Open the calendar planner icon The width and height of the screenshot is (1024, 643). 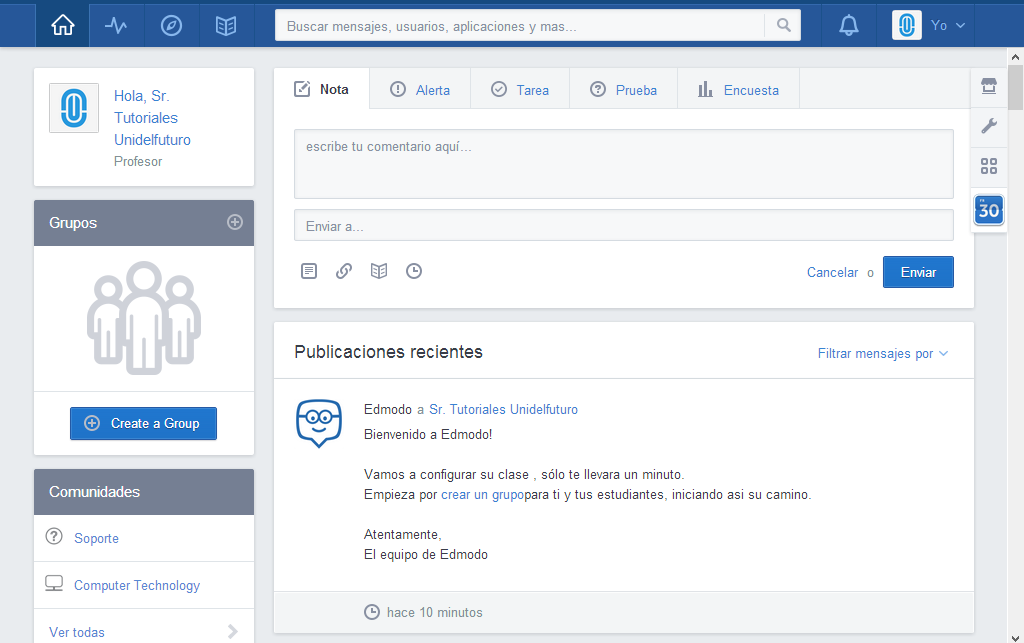tap(989, 210)
